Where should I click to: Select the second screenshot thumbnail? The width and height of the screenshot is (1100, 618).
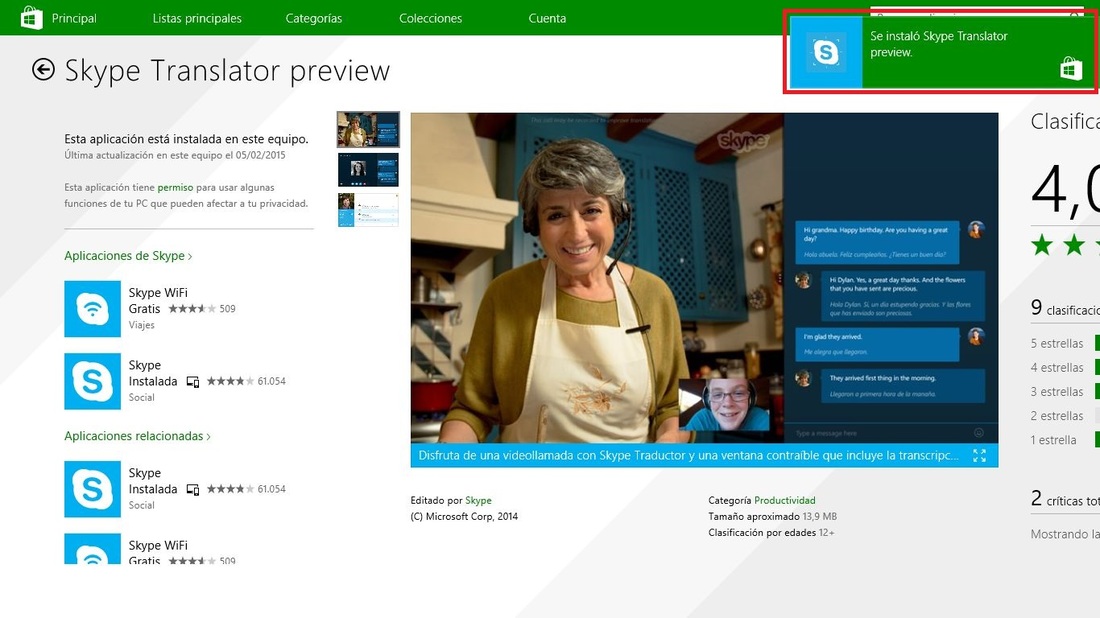(368, 170)
